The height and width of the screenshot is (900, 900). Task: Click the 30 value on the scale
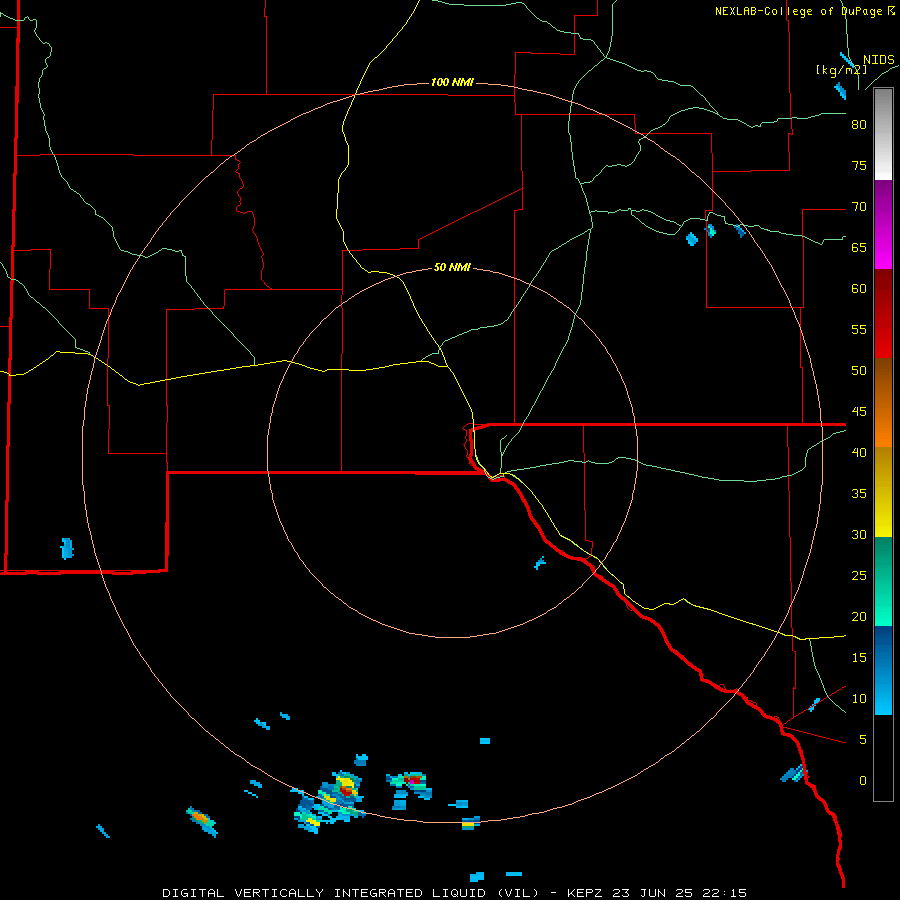click(859, 534)
